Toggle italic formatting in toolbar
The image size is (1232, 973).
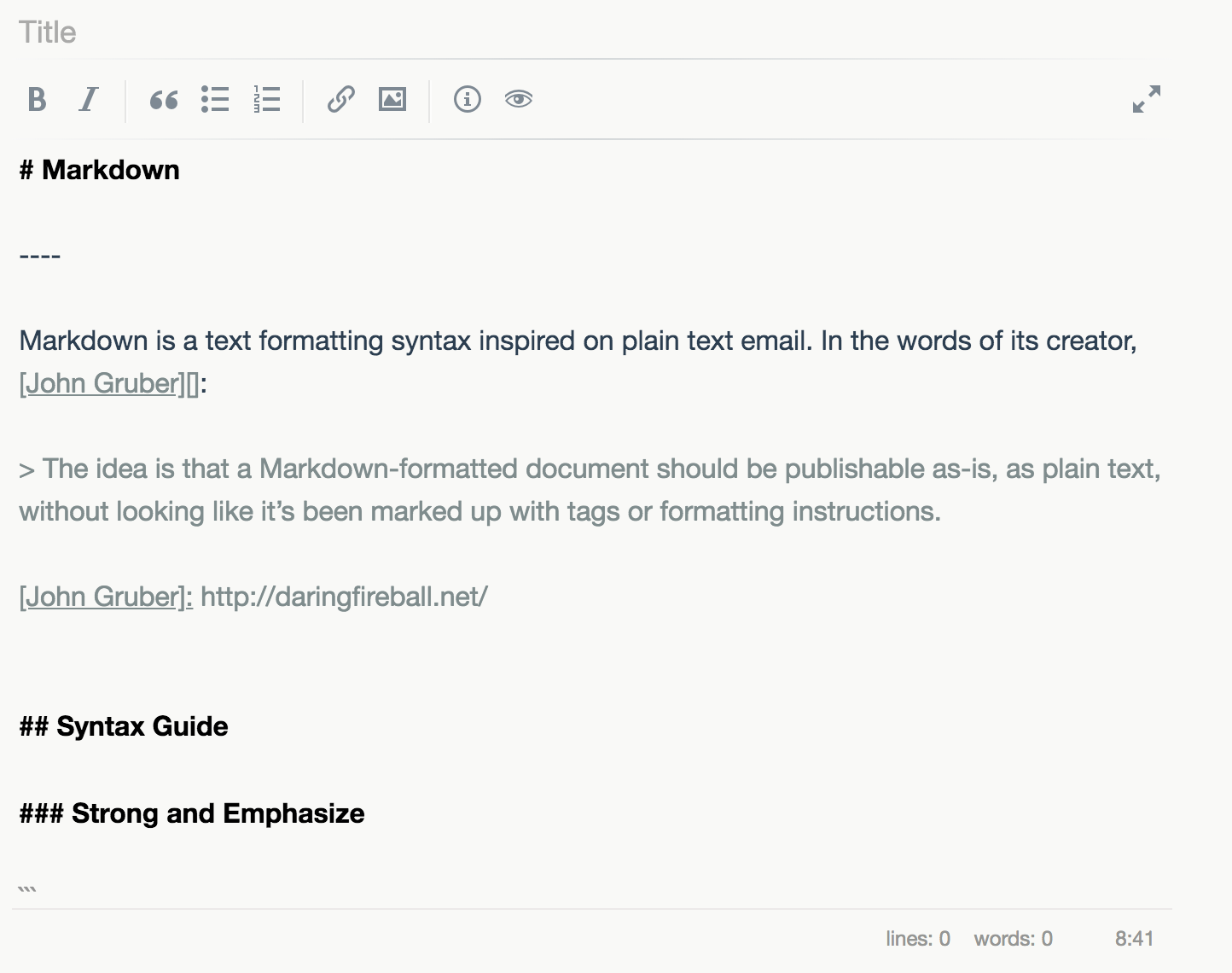pos(89,100)
